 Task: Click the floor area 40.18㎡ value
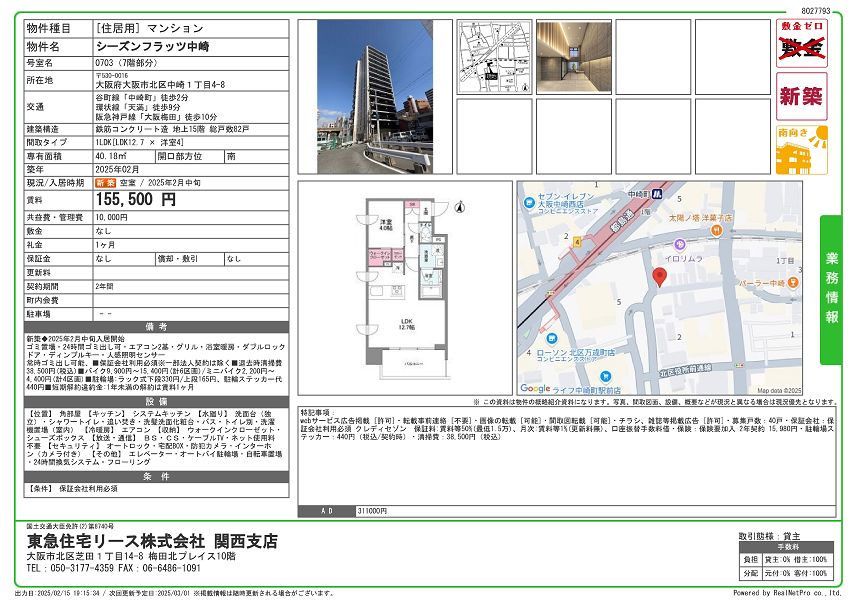111,156
